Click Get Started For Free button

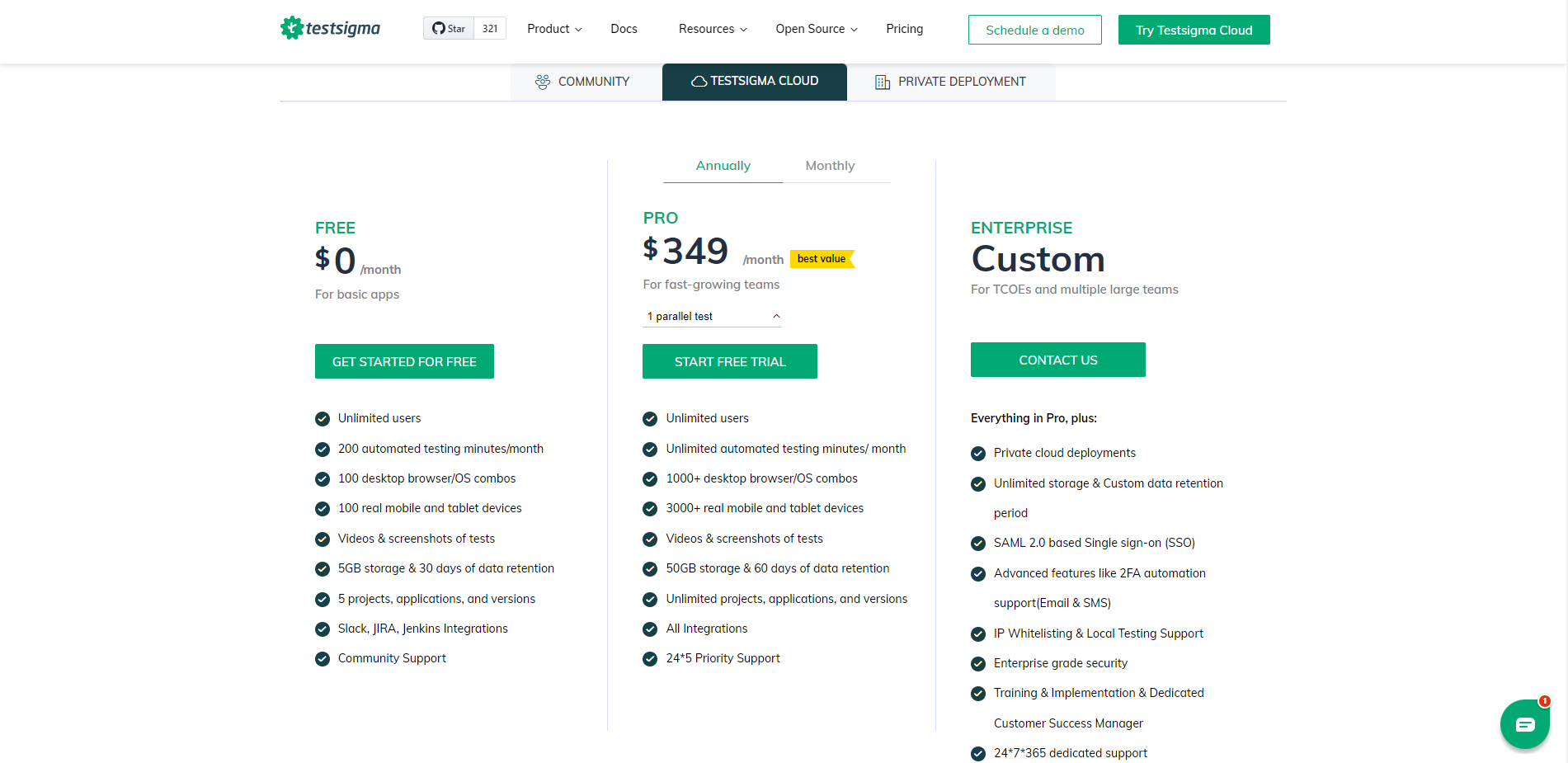pyautogui.click(x=404, y=361)
